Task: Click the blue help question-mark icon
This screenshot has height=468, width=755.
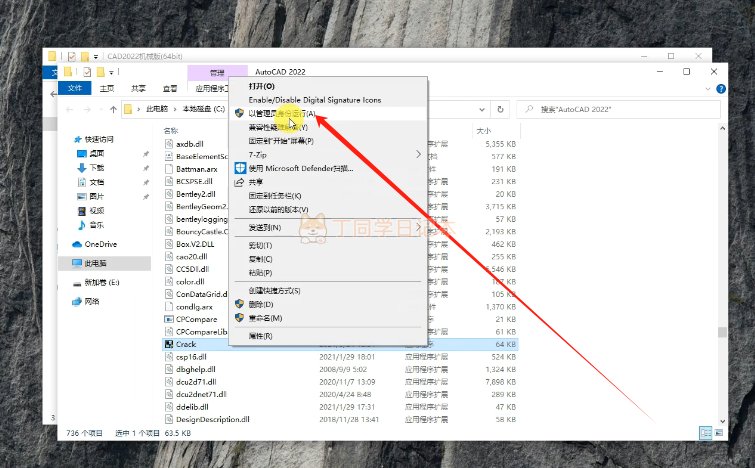Action: tap(721, 89)
